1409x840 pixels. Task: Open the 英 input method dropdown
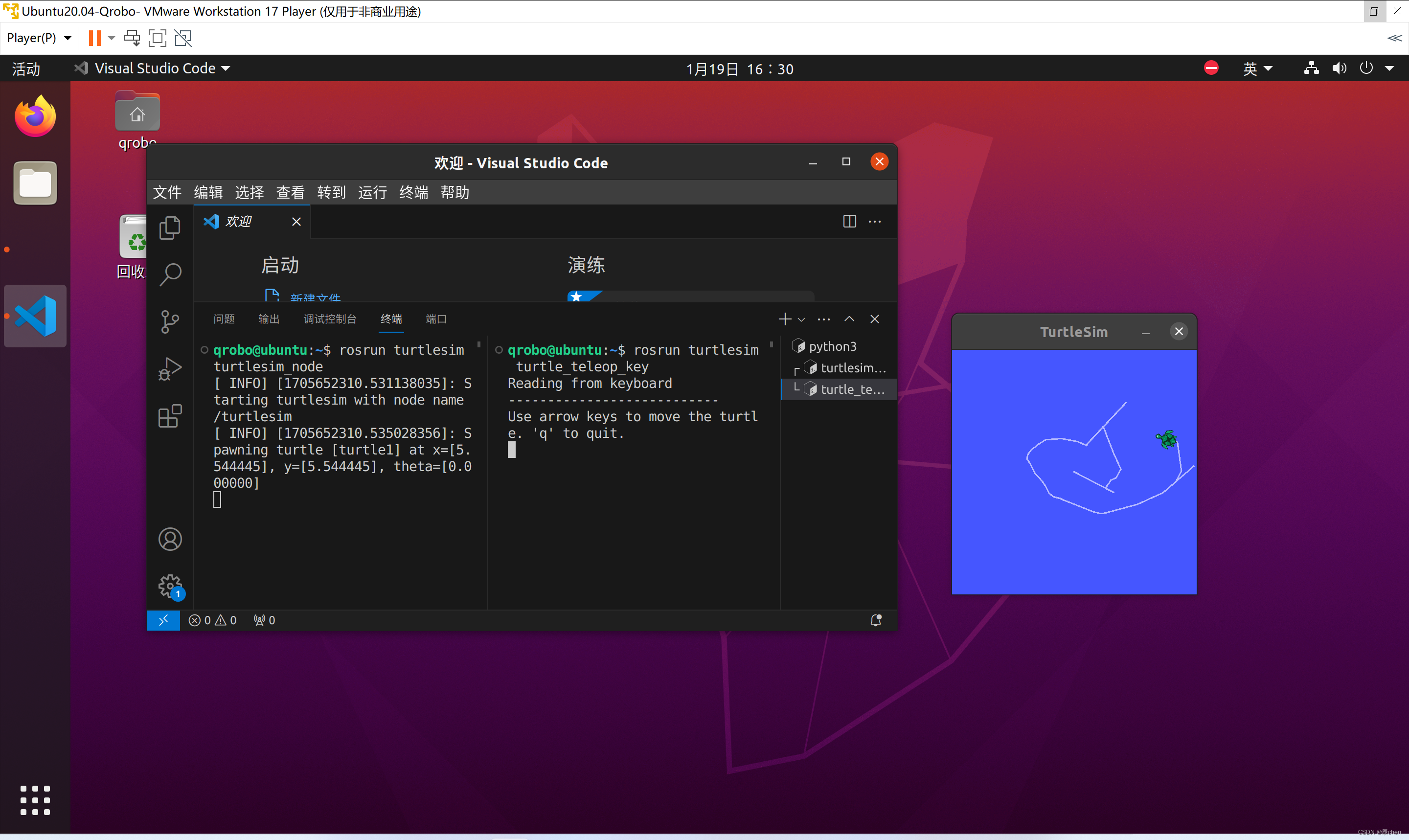coord(1258,68)
